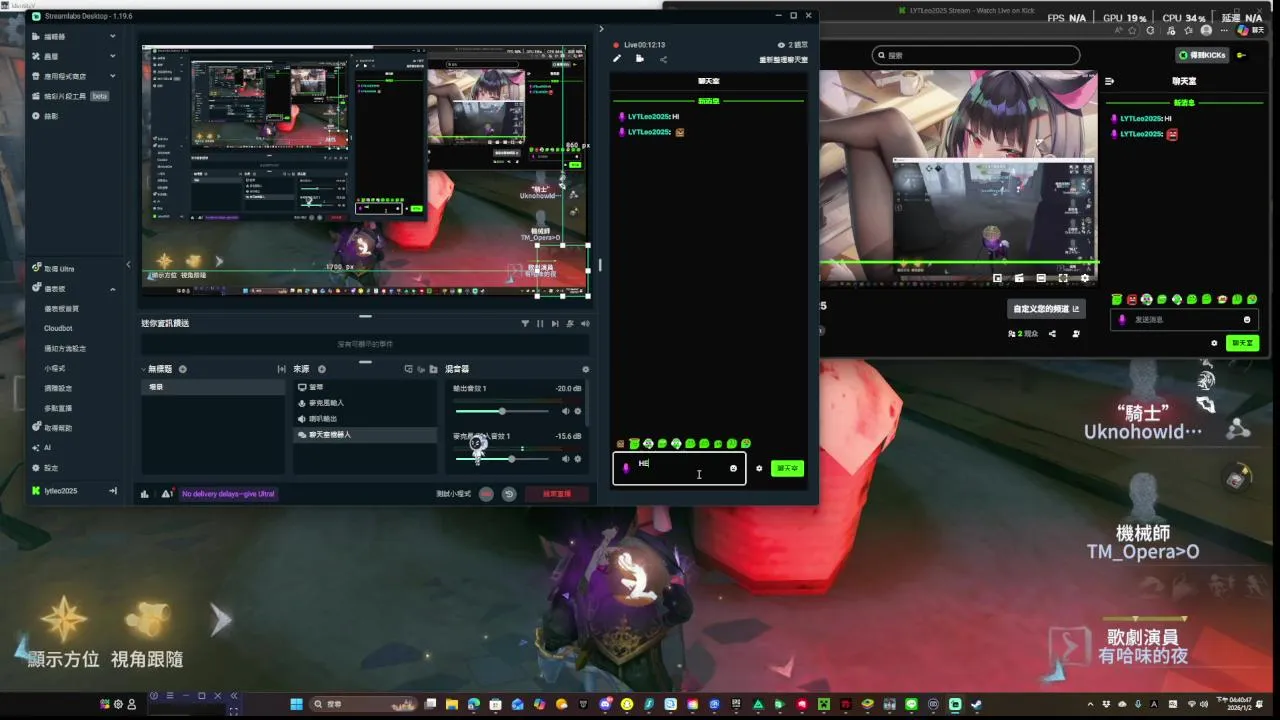Collapse the chat panel with the right arrow

(601, 28)
